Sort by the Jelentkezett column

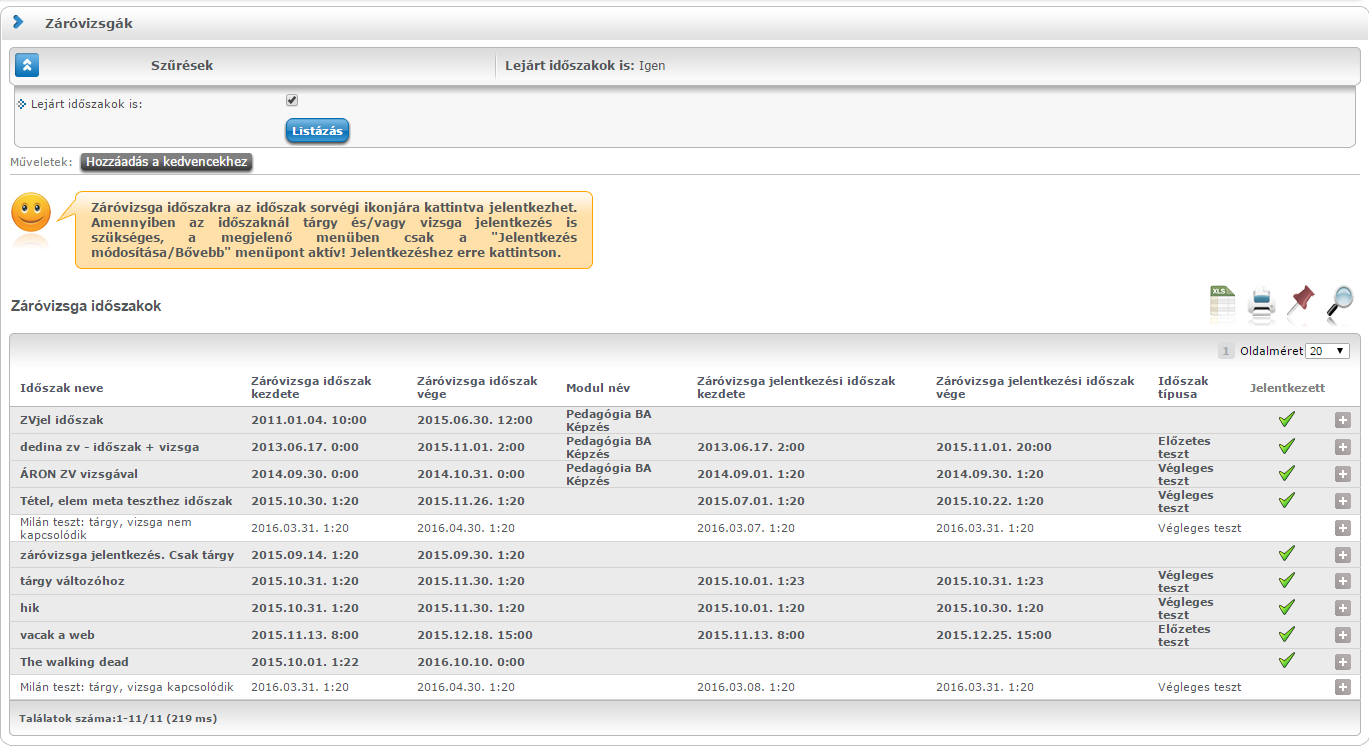click(1287, 388)
